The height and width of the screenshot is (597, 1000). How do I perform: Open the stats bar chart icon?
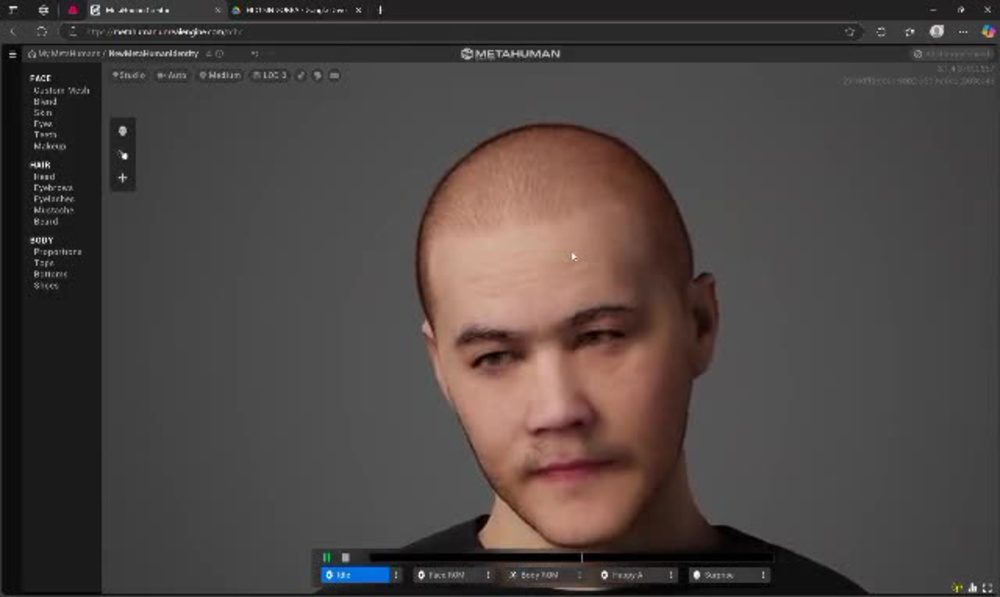point(973,587)
